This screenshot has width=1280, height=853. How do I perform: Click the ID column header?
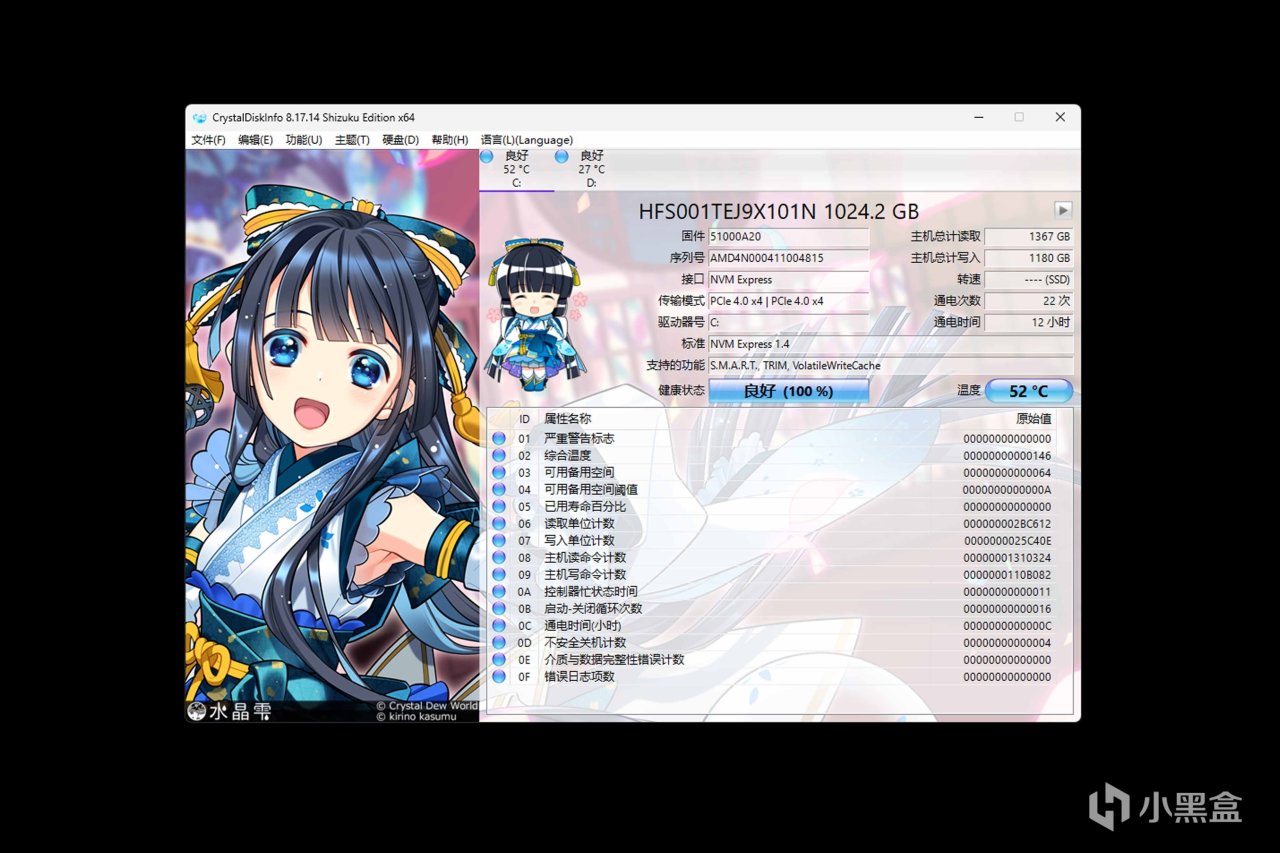click(525, 419)
